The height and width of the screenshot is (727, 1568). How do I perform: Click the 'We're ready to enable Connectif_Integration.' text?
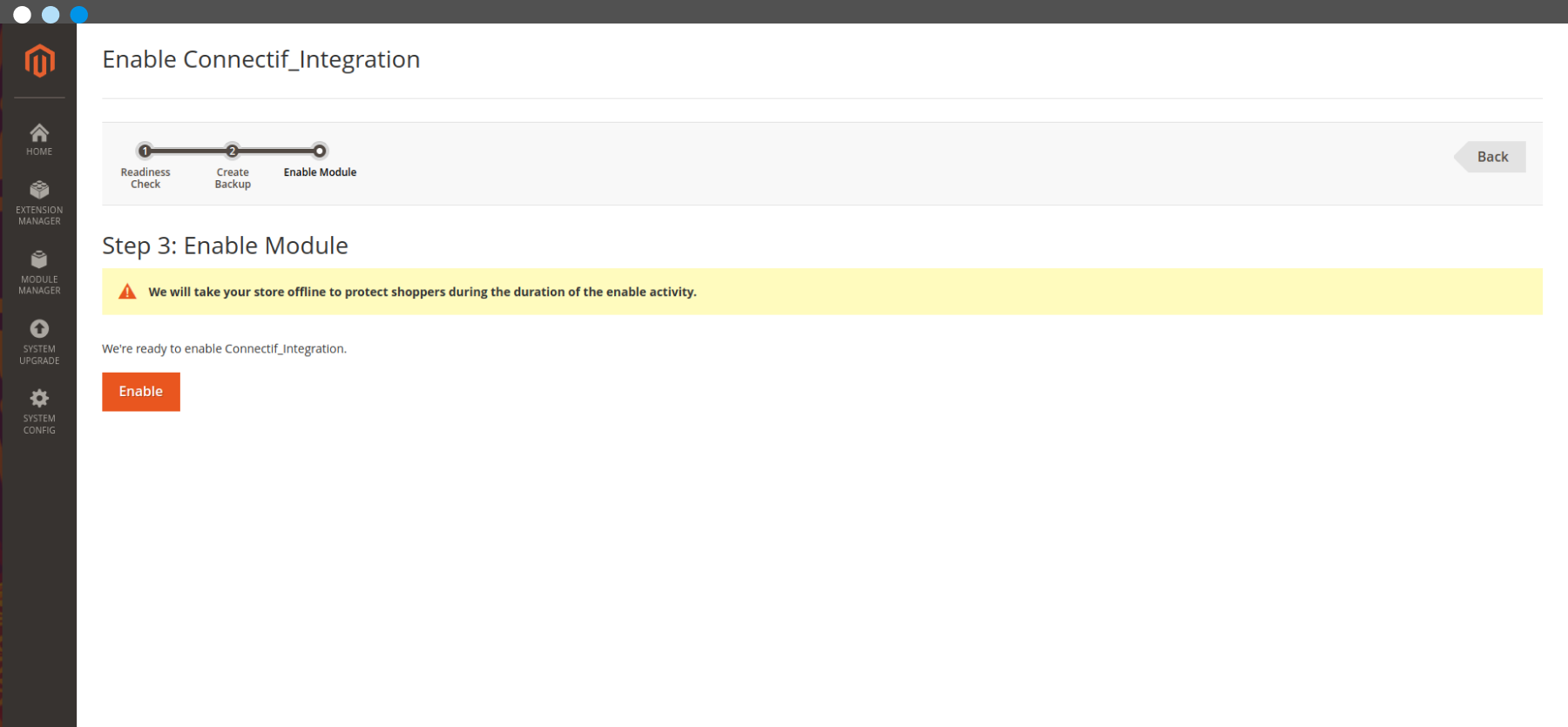[x=224, y=348]
